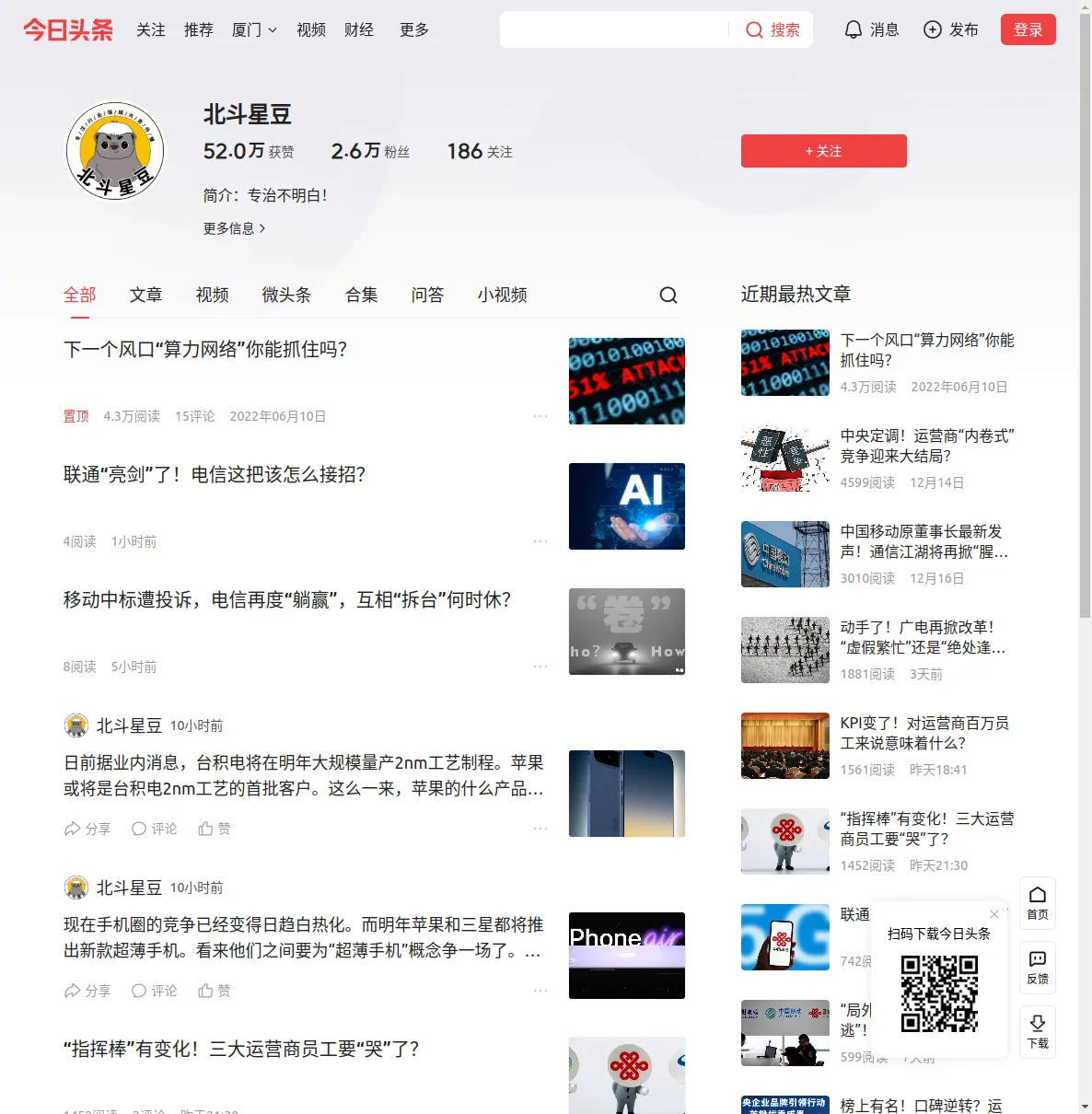Screen dimensions: 1092x1114
Task: Click small avatar on 超薄手机 post
Action: pyautogui.click(x=76, y=888)
